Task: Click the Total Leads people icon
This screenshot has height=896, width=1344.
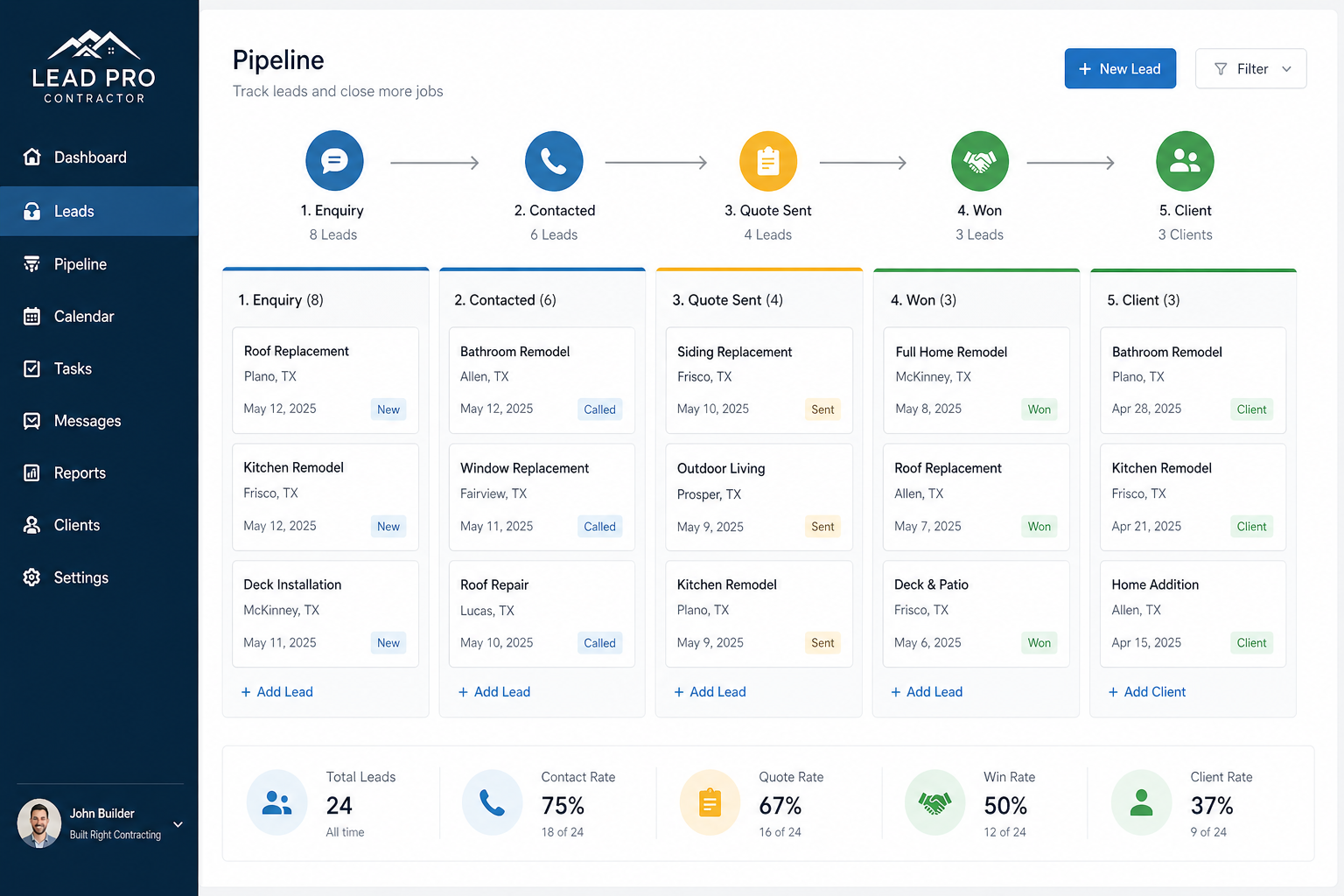Action: (x=276, y=802)
